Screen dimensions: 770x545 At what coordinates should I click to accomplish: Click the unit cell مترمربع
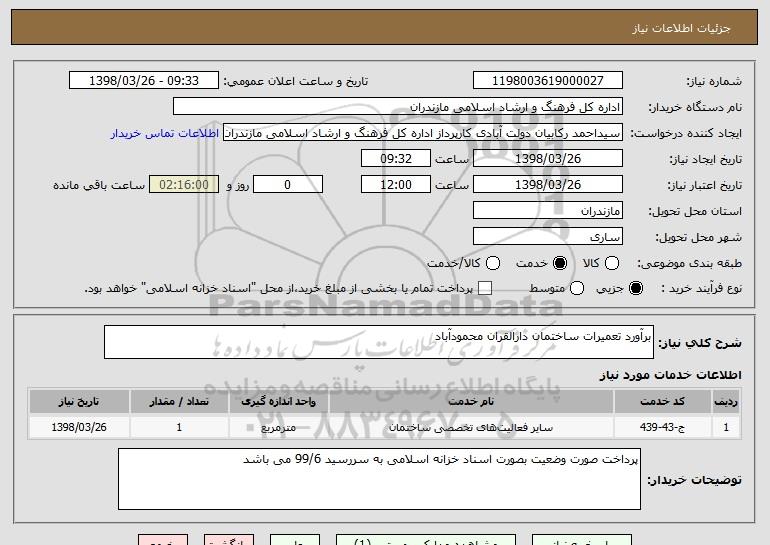pyautogui.click(x=278, y=428)
